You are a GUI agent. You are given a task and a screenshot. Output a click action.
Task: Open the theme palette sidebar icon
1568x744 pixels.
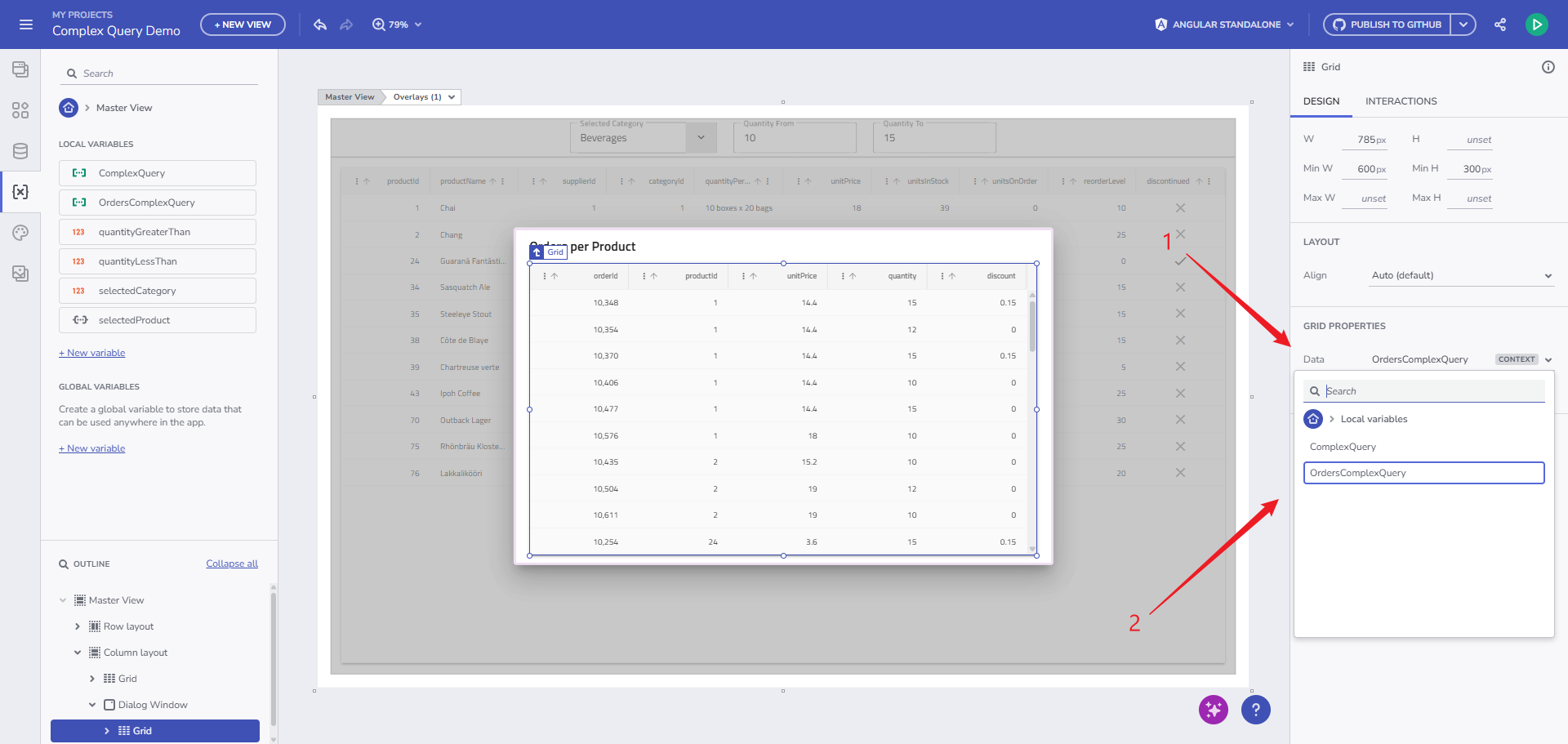click(20, 233)
